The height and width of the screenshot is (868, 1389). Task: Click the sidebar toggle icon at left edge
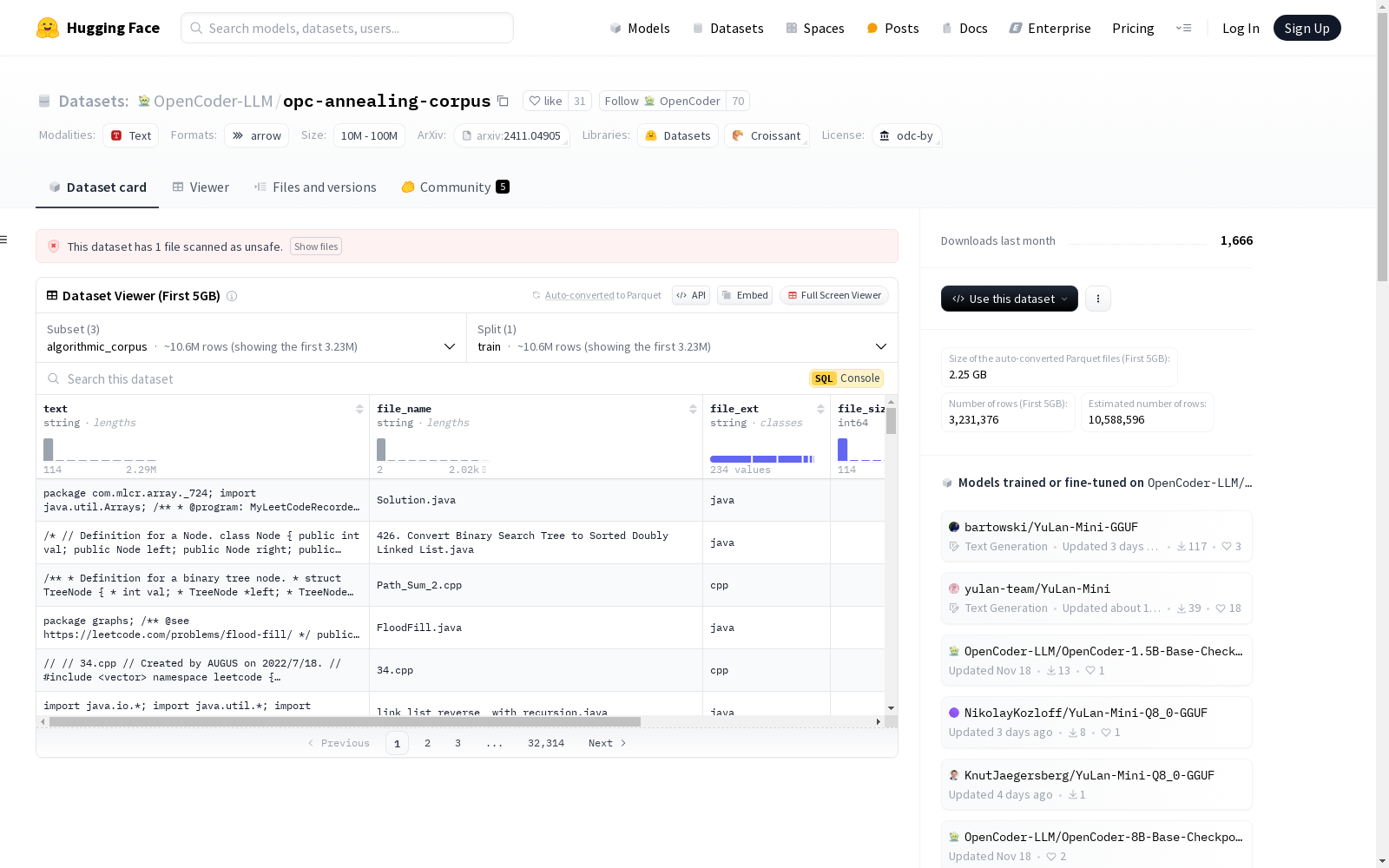(3, 240)
